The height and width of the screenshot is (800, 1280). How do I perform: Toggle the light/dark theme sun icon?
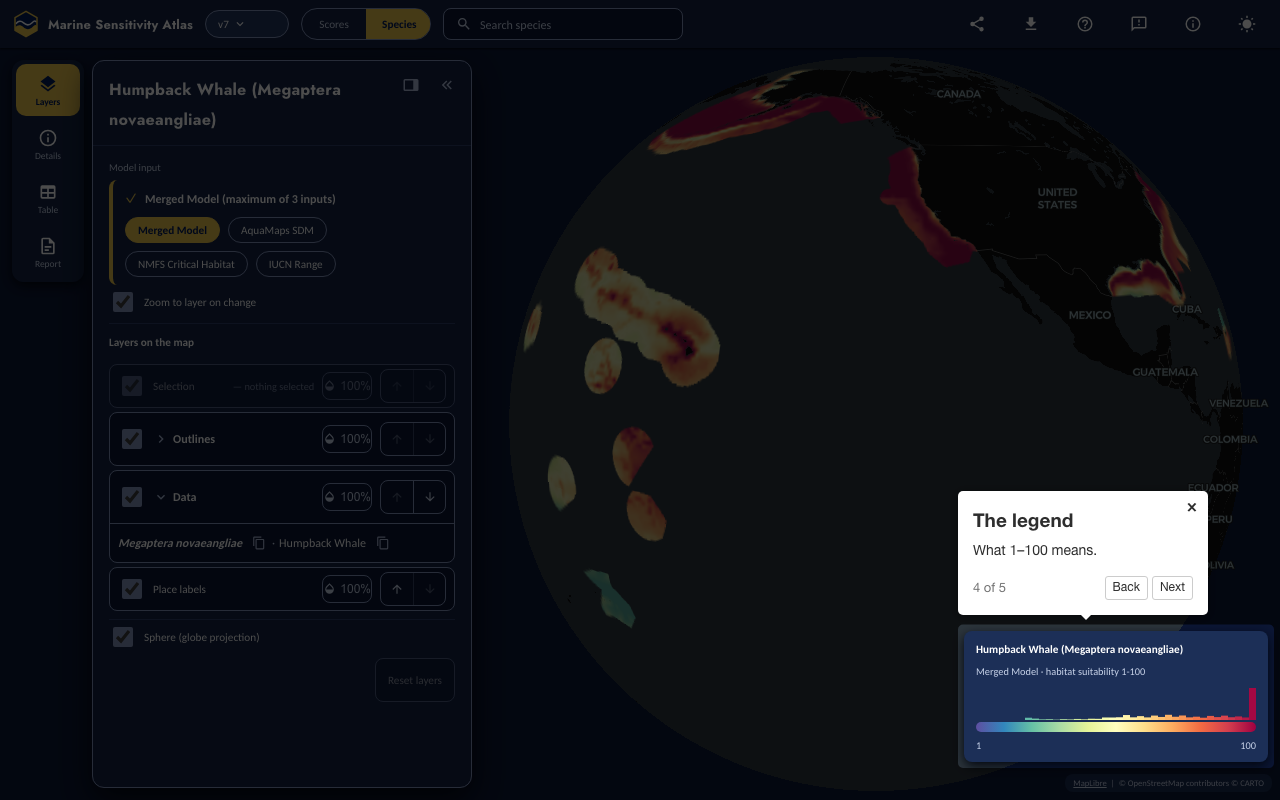click(x=1247, y=24)
